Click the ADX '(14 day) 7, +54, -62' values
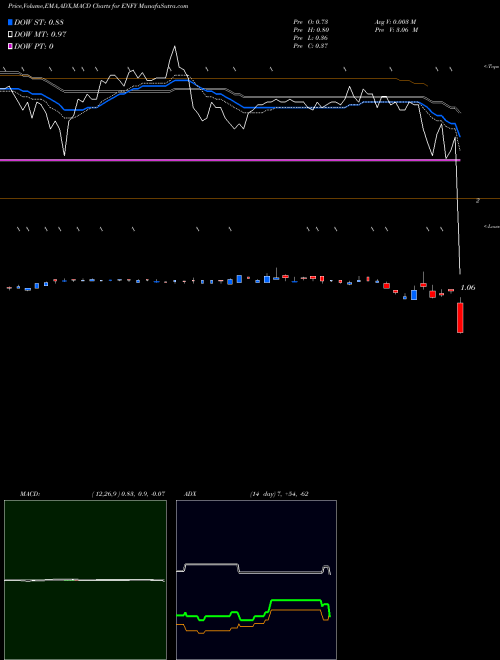This screenshot has height=660, width=500. 279,494
